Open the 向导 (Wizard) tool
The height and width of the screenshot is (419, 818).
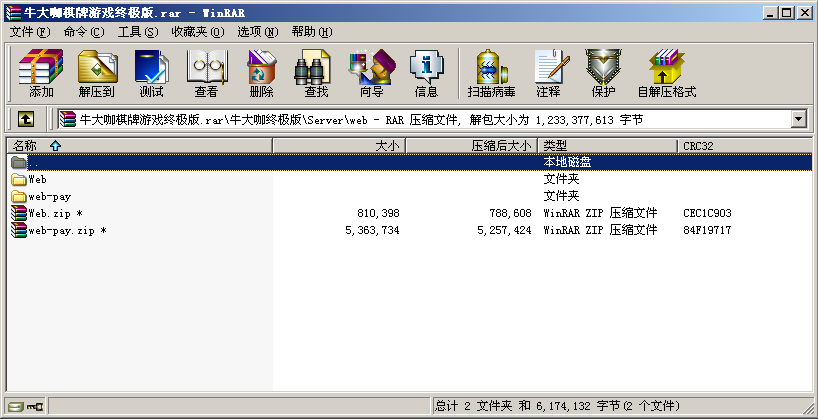(371, 73)
